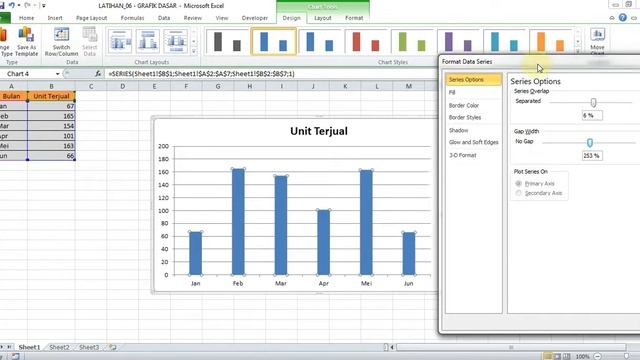Expand the Chart Layouts gallery
Screen dimensions: 640x360
pos(193,51)
